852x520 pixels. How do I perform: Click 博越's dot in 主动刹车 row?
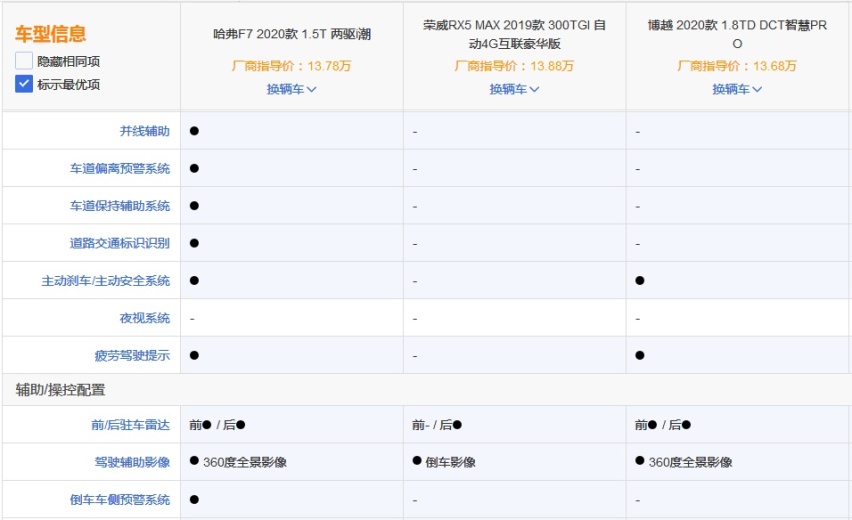pyautogui.click(x=640, y=281)
